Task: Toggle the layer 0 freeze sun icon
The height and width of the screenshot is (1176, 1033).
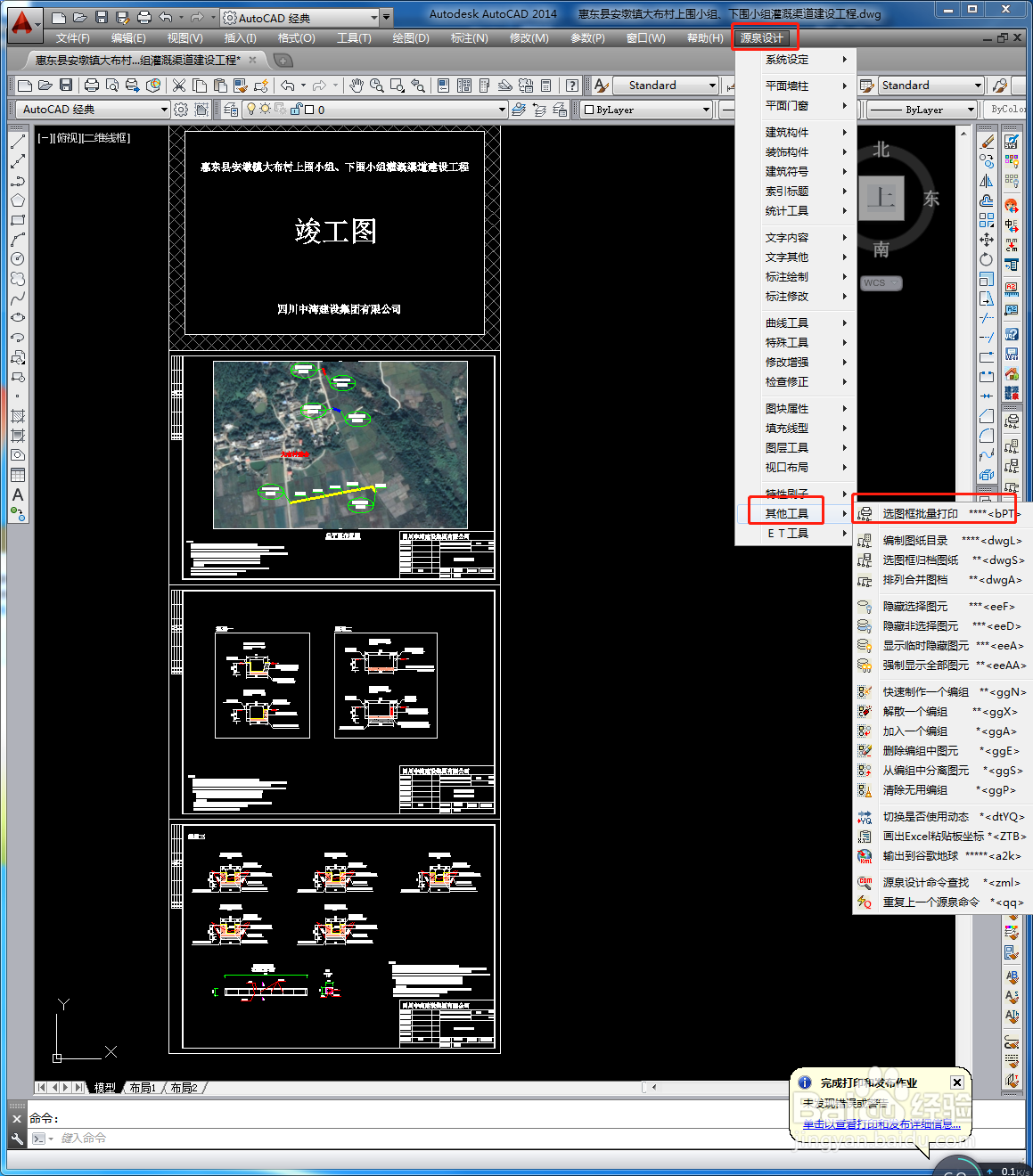Action: click(265, 109)
